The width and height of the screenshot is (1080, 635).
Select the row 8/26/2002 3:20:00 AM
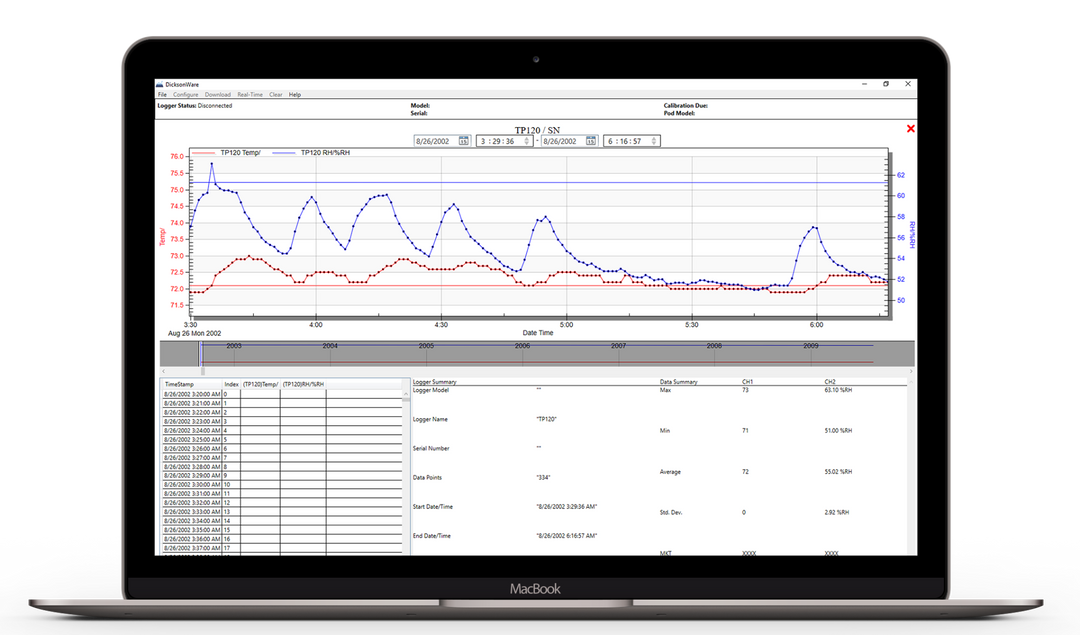pyautogui.click(x=282, y=395)
